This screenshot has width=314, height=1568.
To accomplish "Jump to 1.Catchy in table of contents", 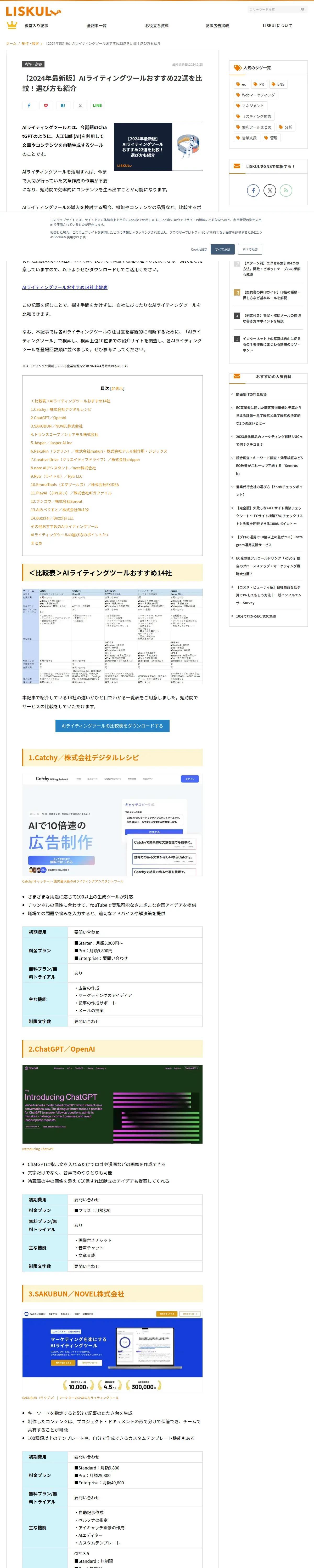I will tap(61, 410).
